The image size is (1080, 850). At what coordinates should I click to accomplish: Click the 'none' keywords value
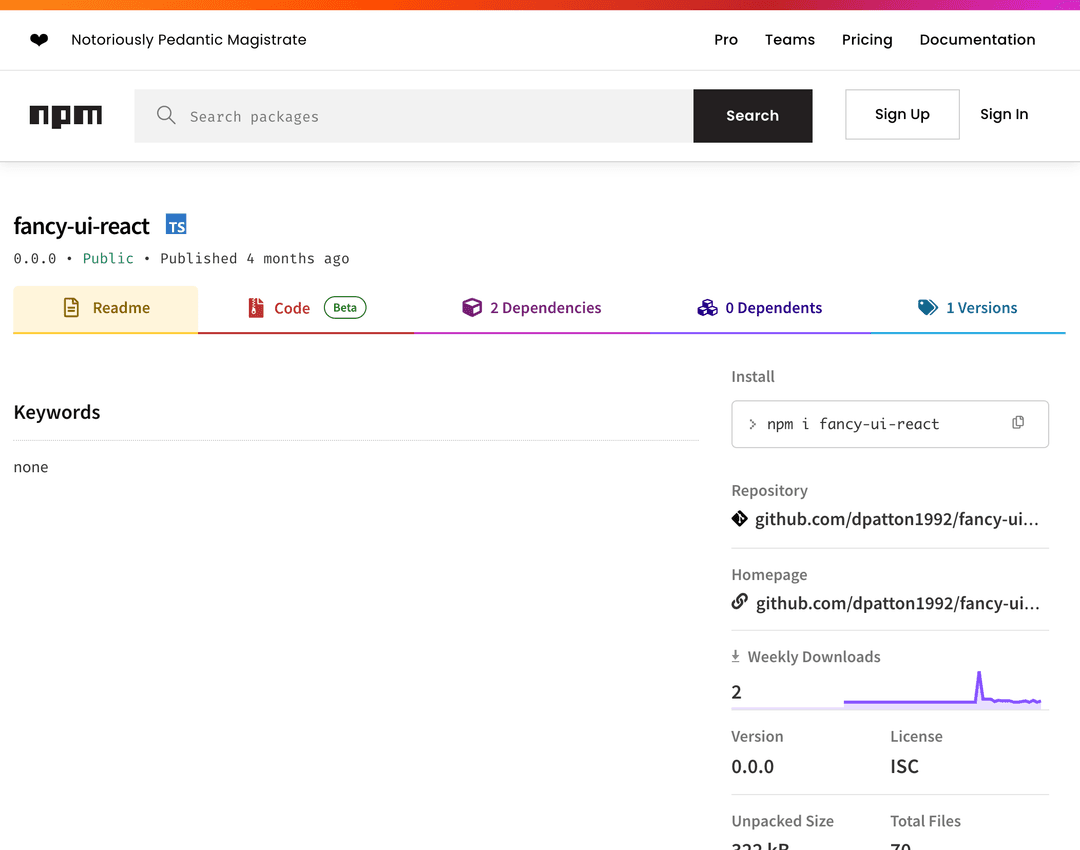[x=31, y=467]
